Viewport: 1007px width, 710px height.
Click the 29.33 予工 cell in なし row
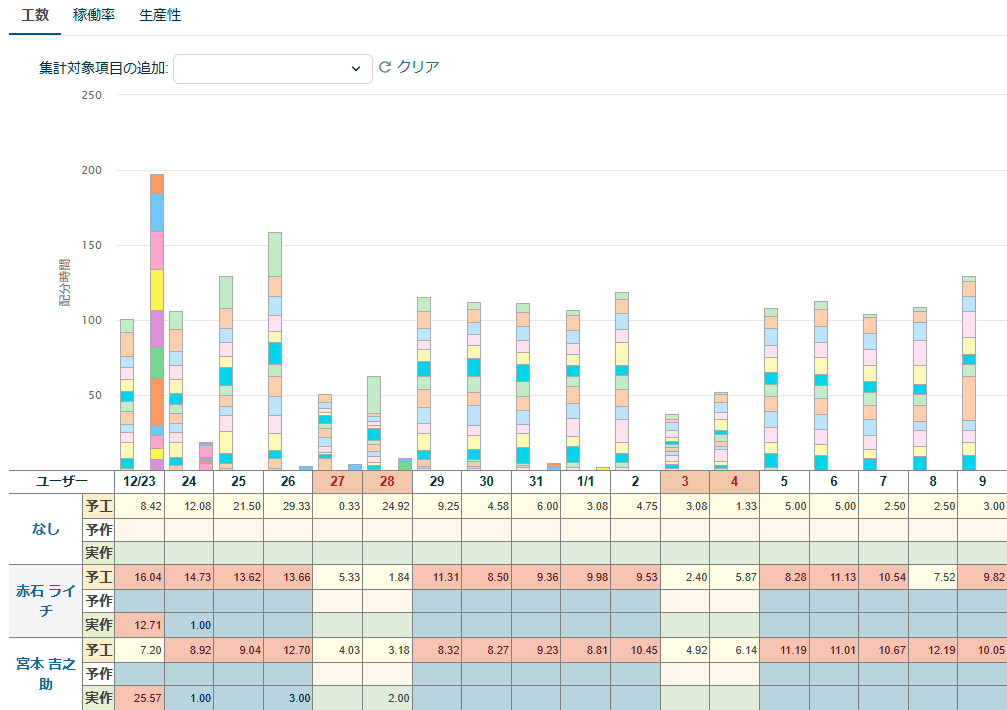coord(288,506)
